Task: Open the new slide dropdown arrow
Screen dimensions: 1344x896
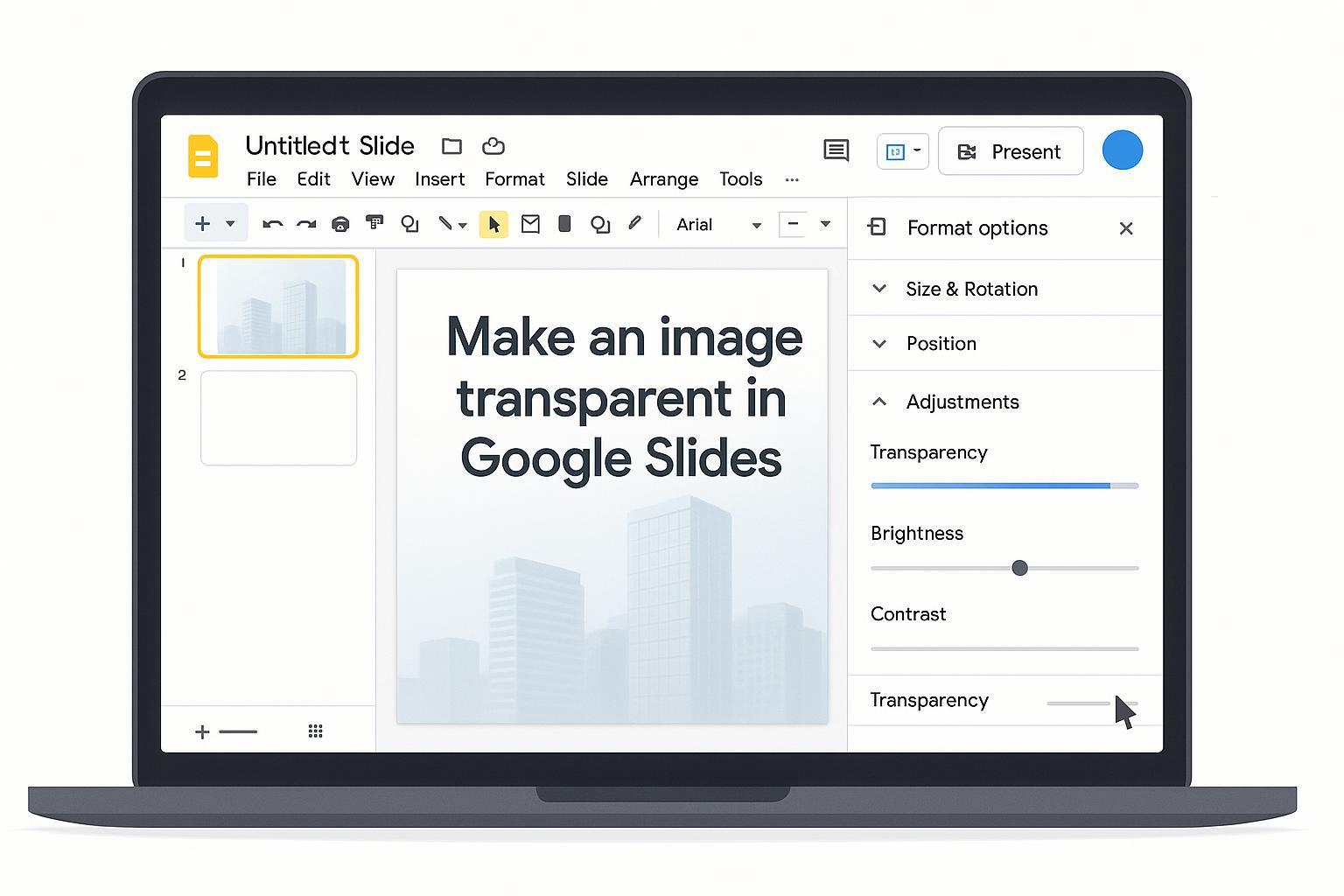Action: (x=230, y=224)
